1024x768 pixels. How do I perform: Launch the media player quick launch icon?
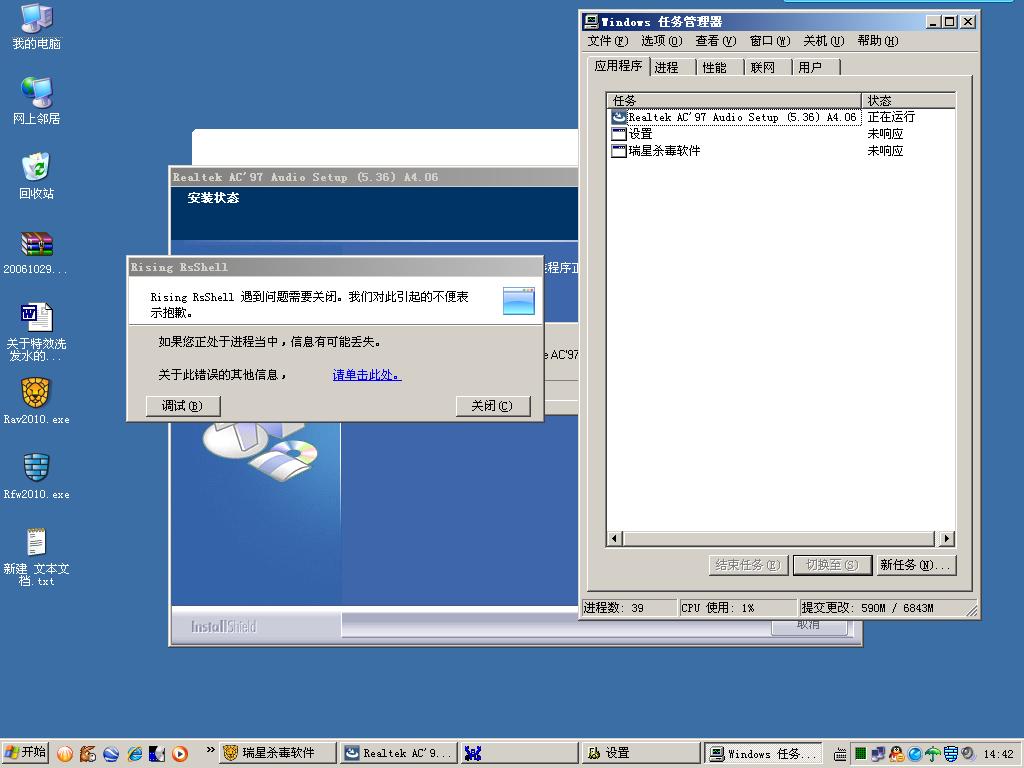[180, 754]
